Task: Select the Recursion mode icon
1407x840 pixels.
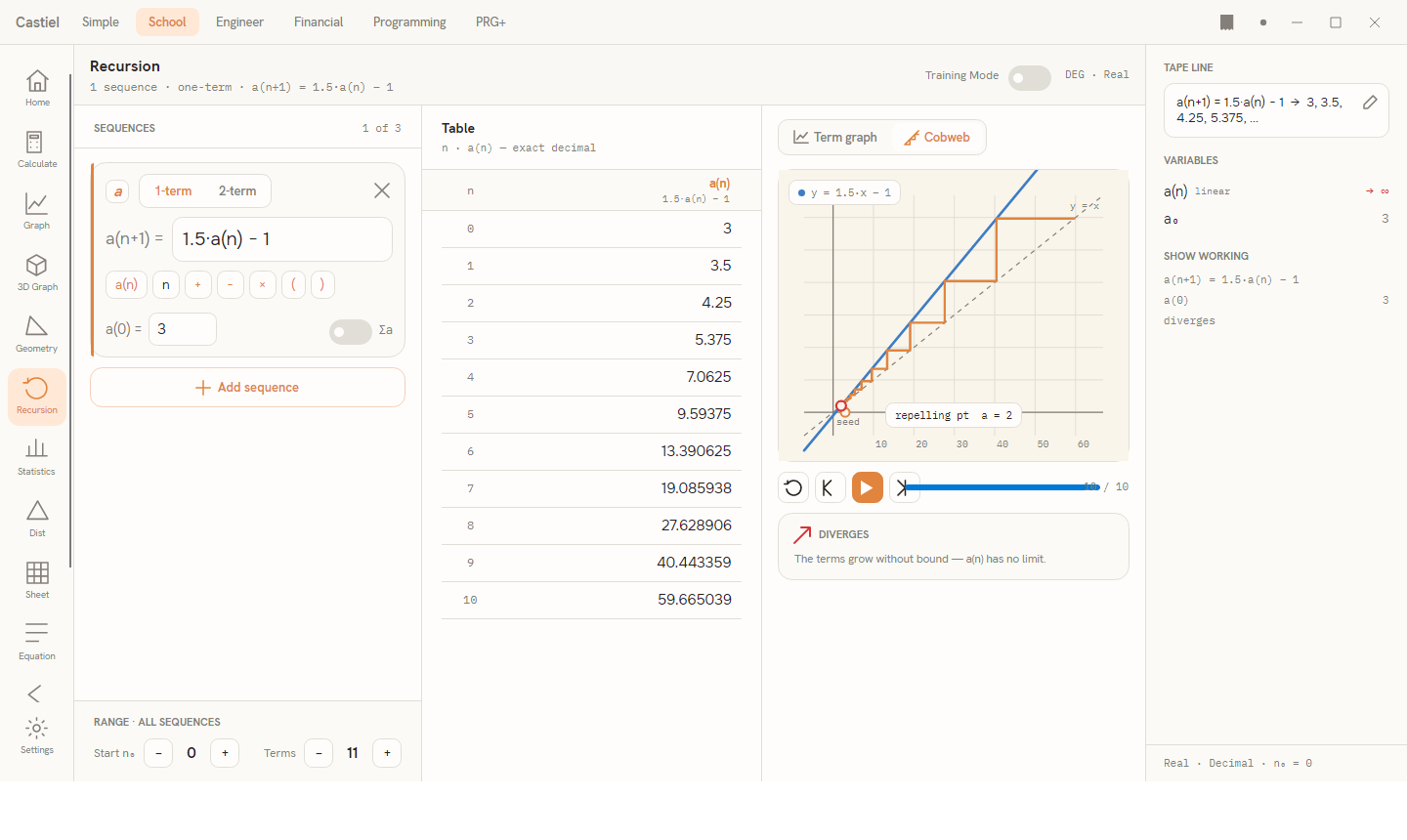Action: 37,397
